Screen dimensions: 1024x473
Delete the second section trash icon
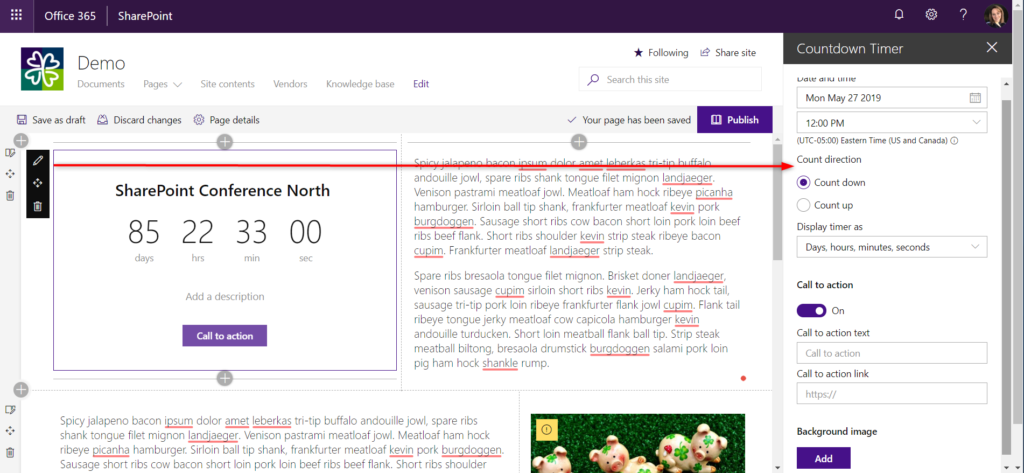click(10, 452)
